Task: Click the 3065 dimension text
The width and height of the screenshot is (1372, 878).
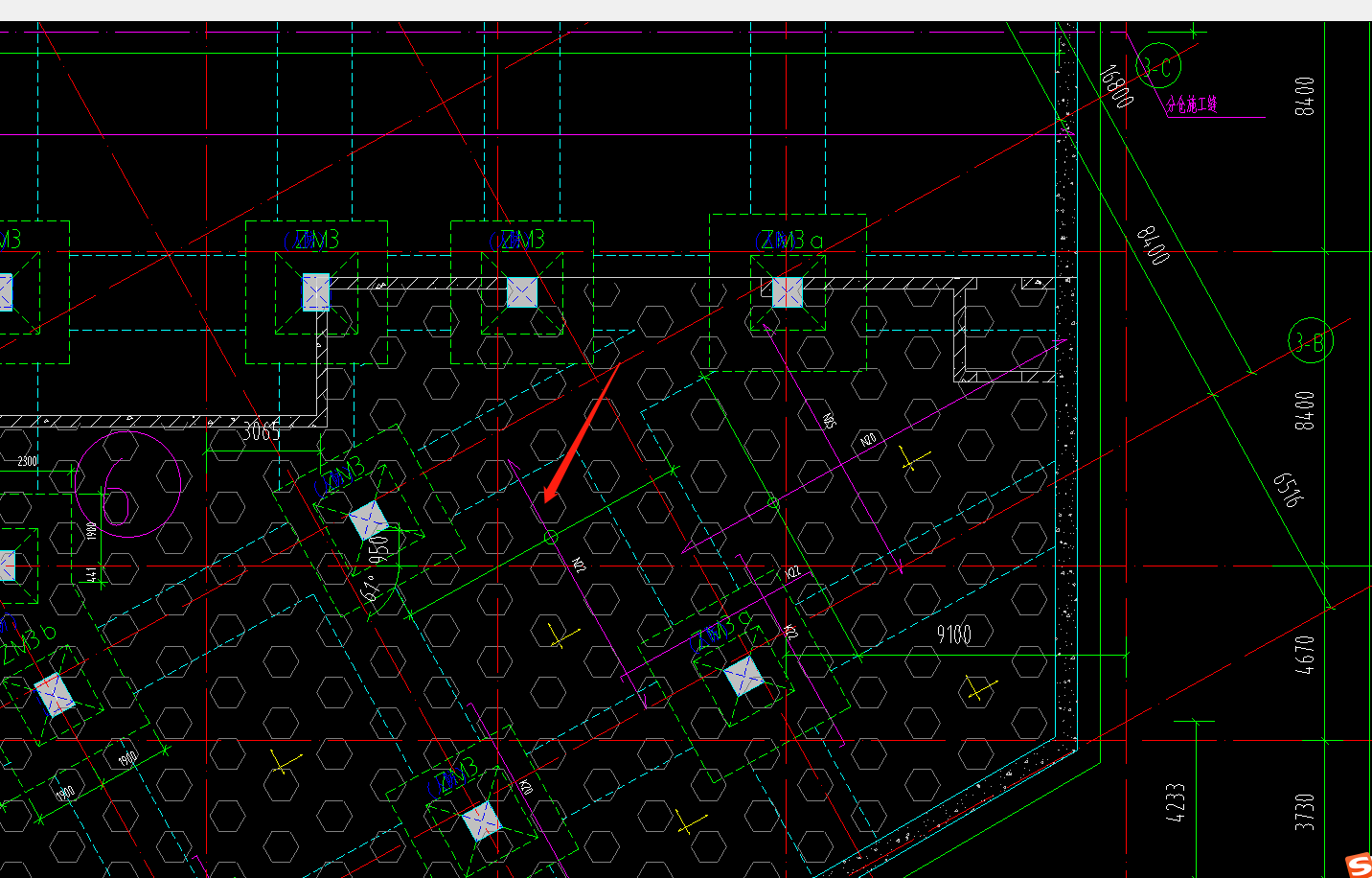Action: 261,432
